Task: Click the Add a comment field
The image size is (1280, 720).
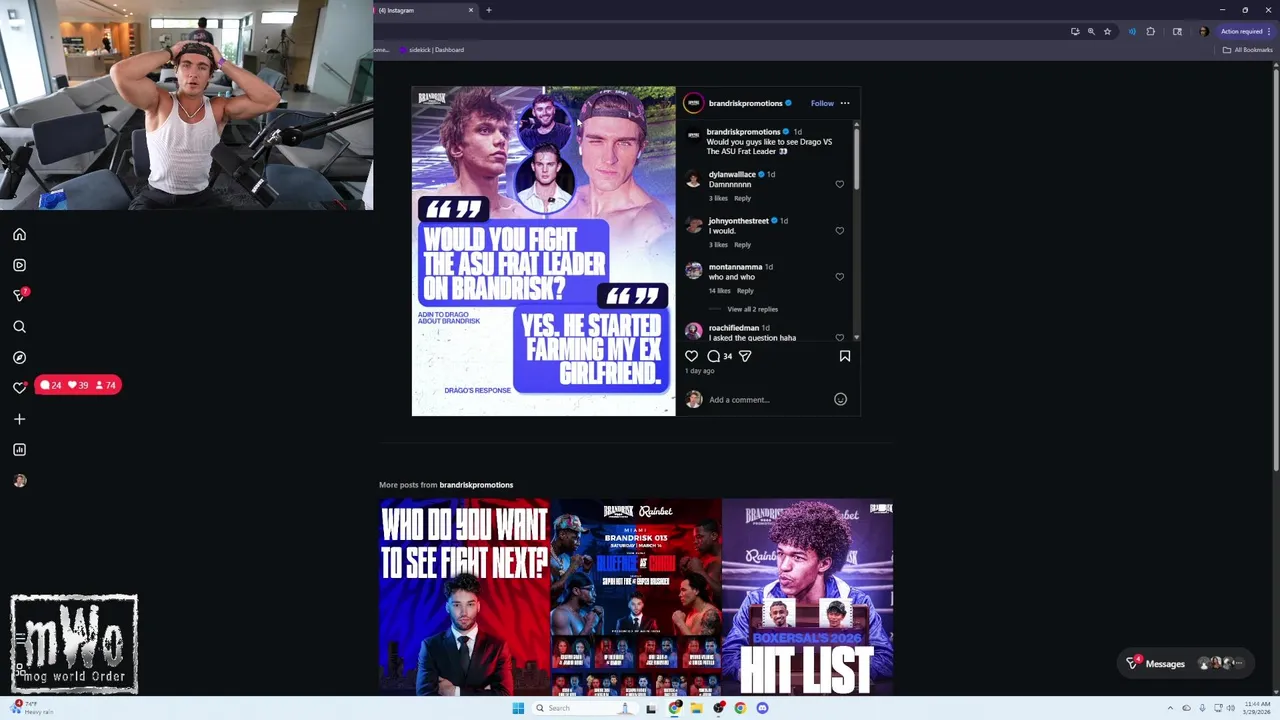Action: point(767,400)
